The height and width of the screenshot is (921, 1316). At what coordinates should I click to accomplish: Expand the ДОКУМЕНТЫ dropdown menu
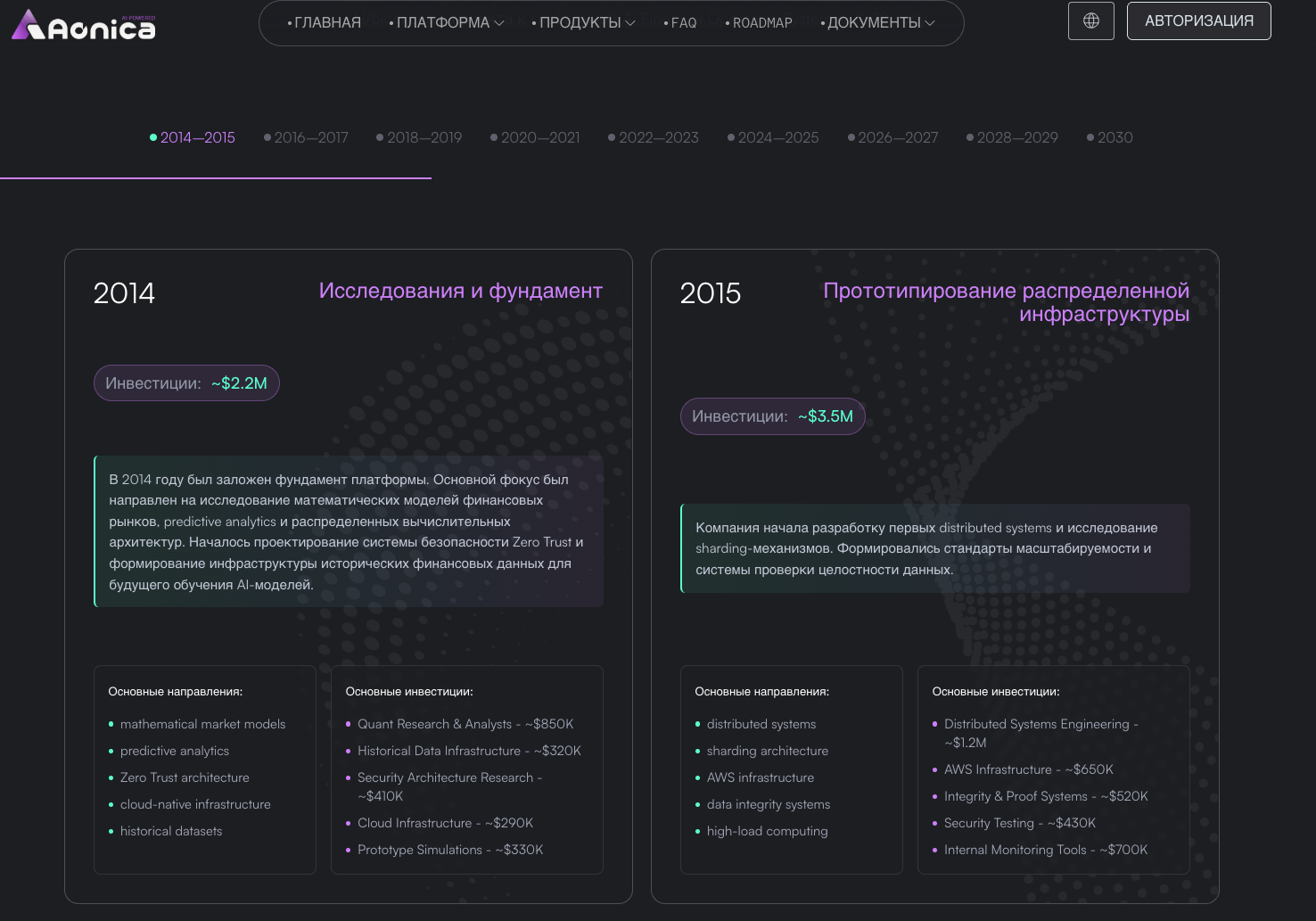click(878, 23)
